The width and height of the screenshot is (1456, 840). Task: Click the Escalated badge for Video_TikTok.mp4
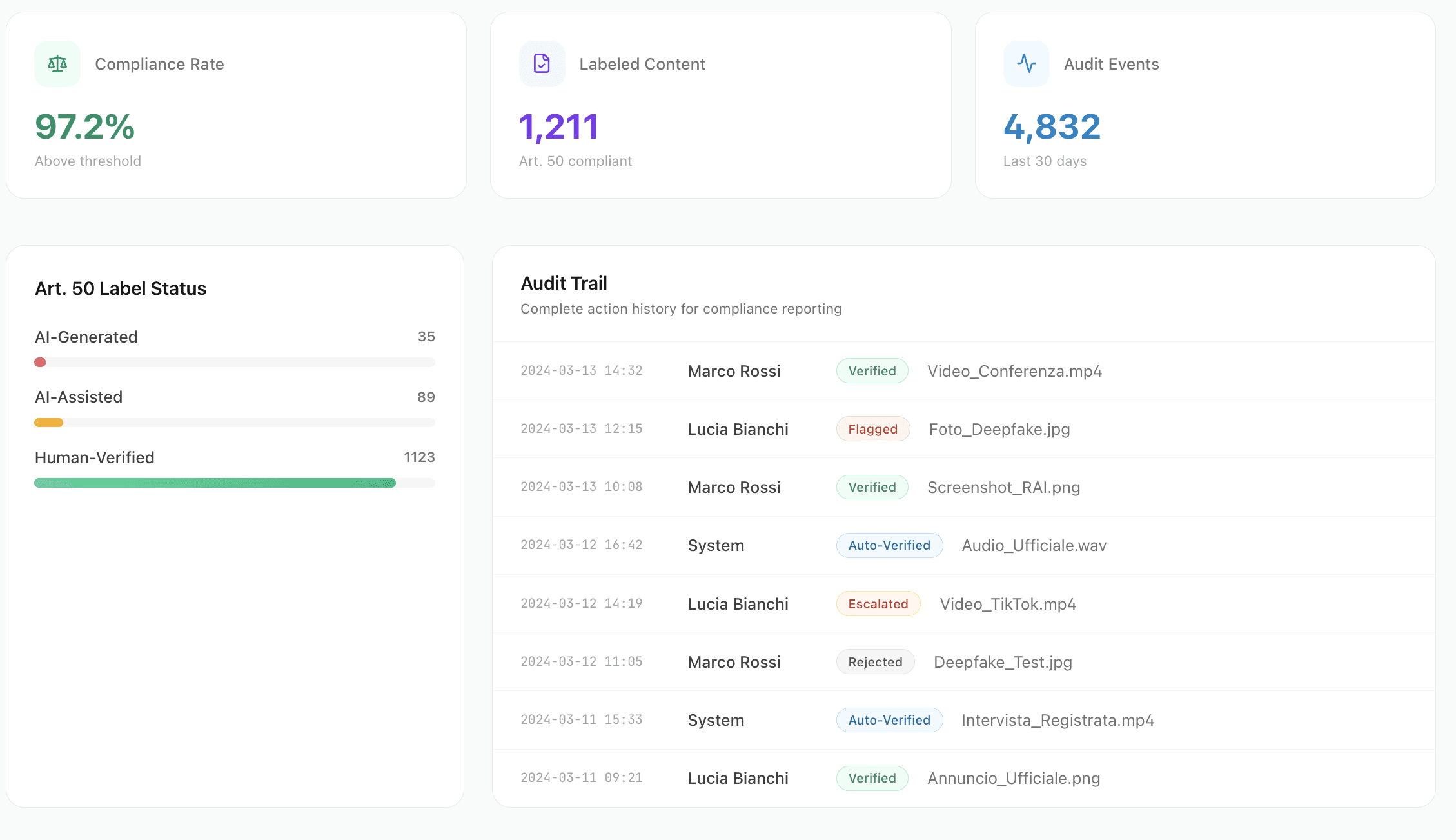878,603
